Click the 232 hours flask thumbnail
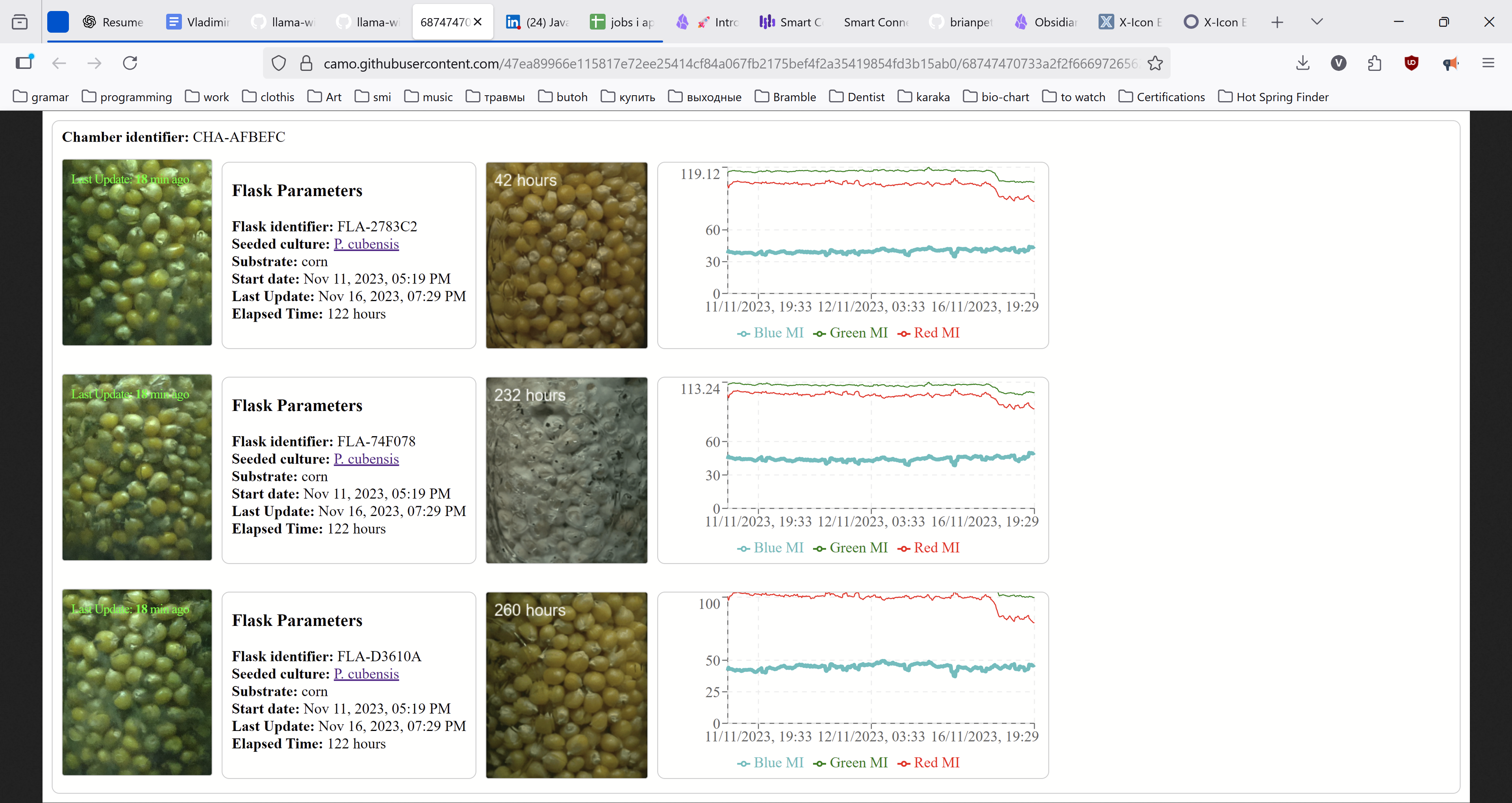This screenshot has height=803, width=1512. click(566, 470)
